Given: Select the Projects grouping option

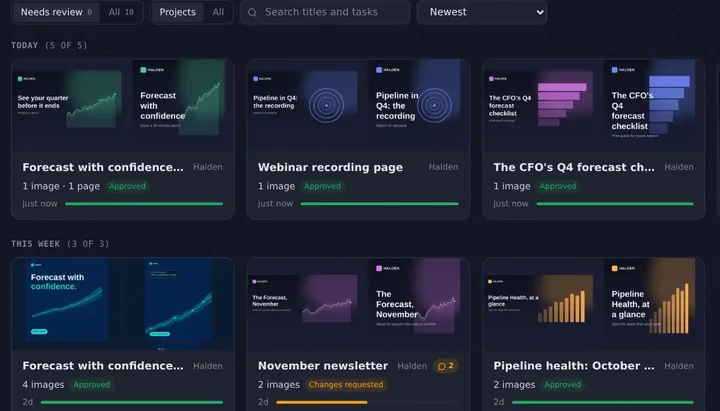Looking at the screenshot, I should tap(177, 12).
